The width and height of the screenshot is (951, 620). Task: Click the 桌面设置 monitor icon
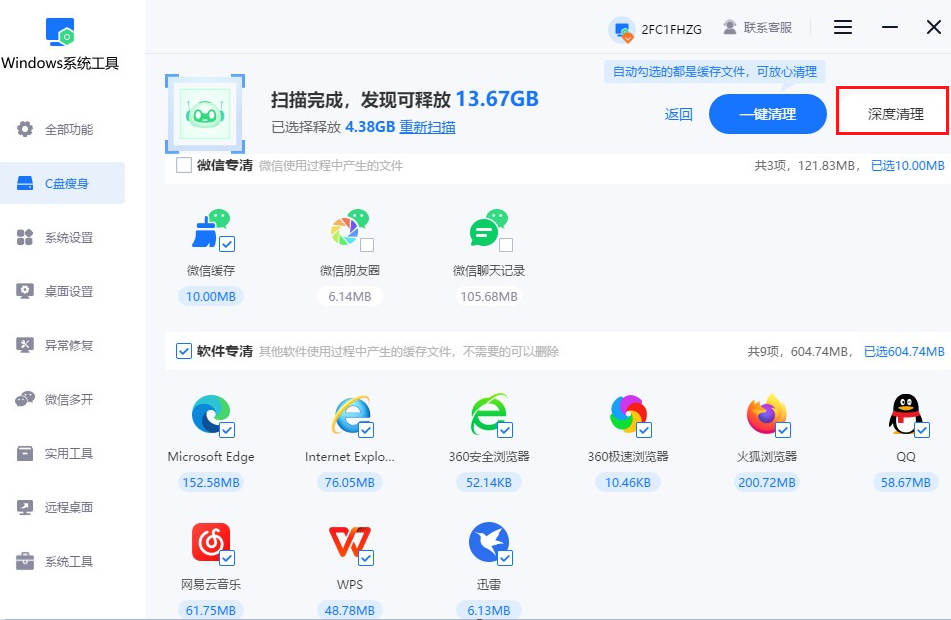point(25,291)
